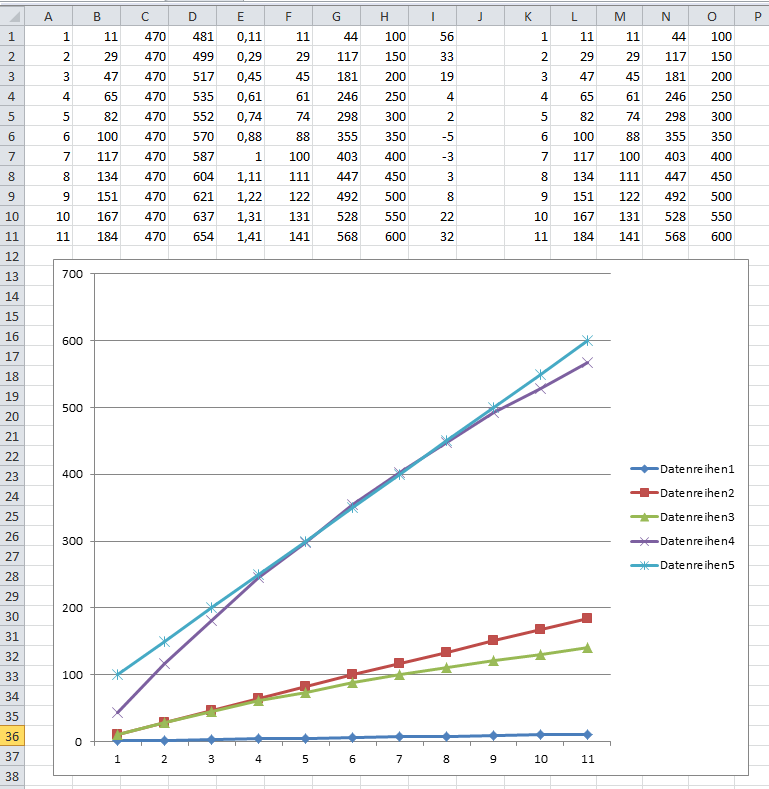Select row 1 header
769x789 pixels.
[12, 36]
